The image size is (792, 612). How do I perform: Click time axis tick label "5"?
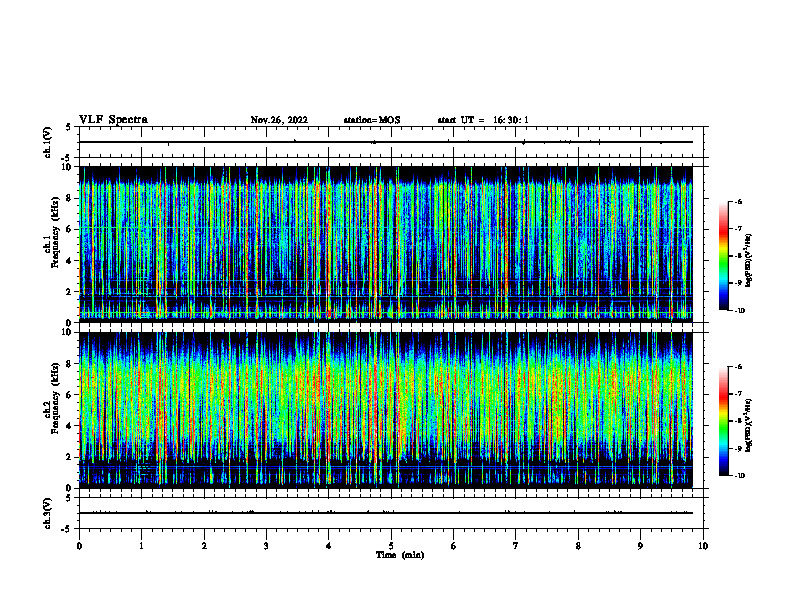pos(391,546)
